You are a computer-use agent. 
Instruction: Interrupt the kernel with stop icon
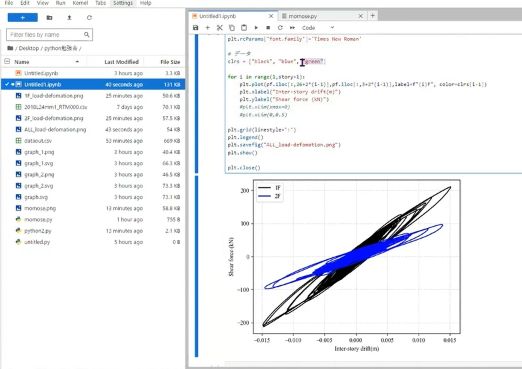pos(268,28)
